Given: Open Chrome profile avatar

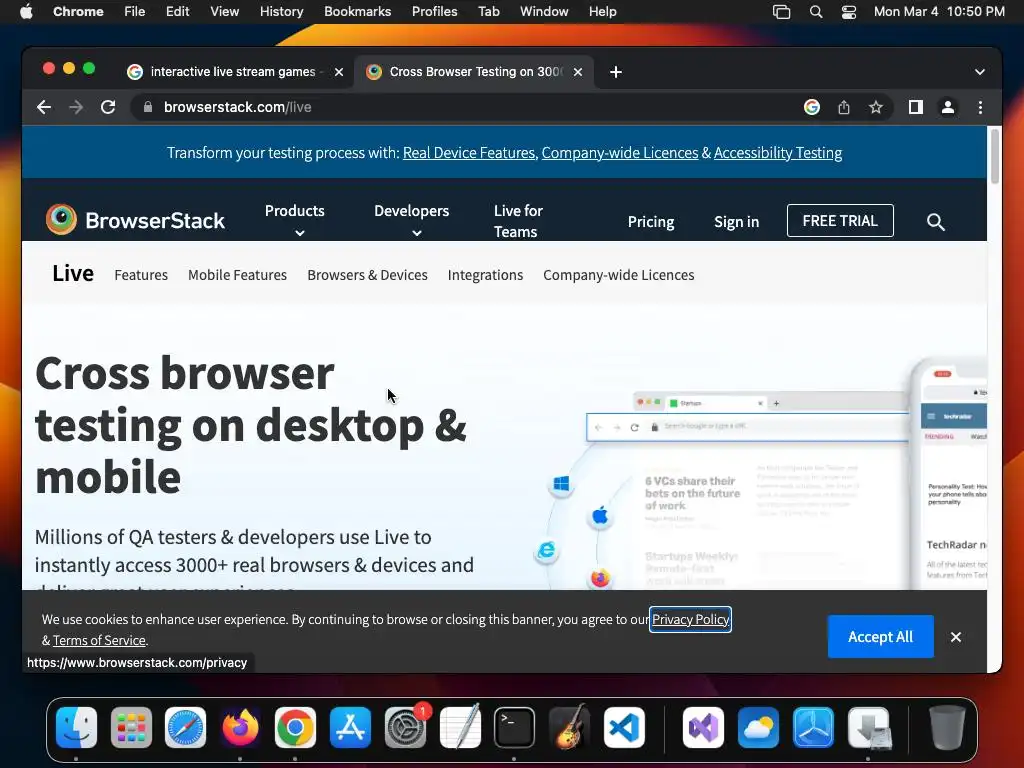Looking at the screenshot, I should point(948,107).
